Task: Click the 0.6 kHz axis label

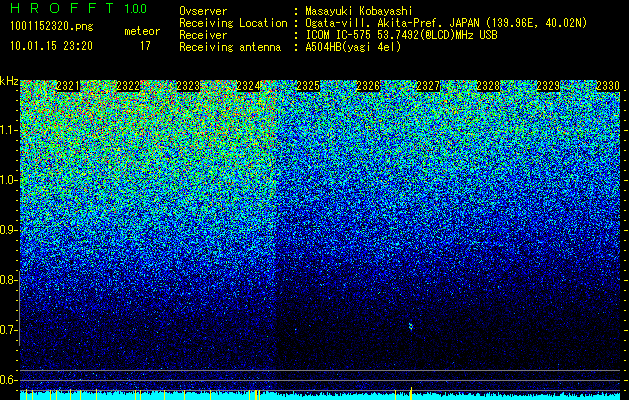Action: (9, 380)
